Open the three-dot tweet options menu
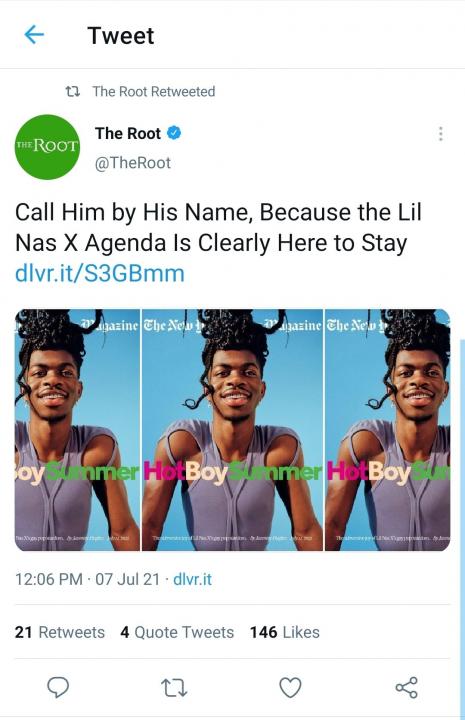Image resolution: width=465 pixels, height=720 pixels. 441,134
